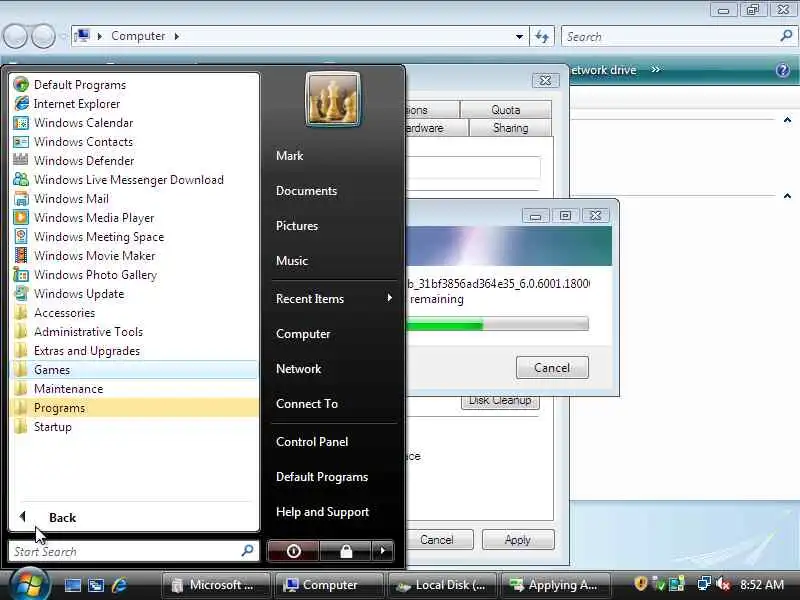Show more toolbar commands chevron
This screenshot has width=800, height=600.
click(x=656, y=69)
